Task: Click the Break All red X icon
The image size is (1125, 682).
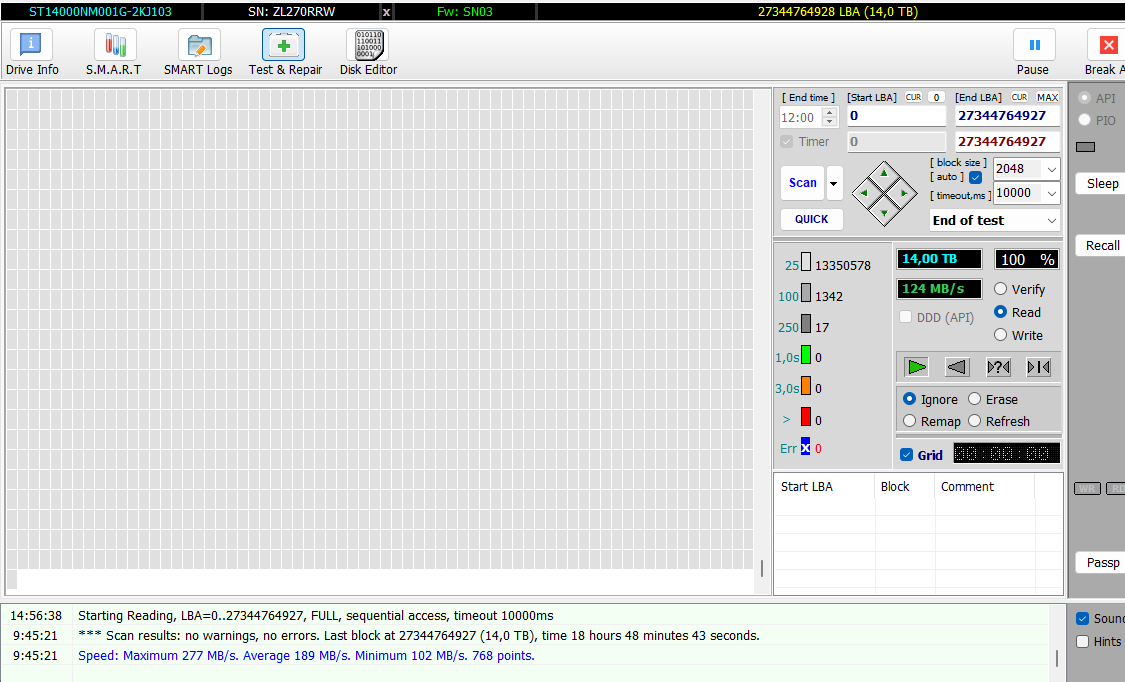Action: pos(1108,45)
